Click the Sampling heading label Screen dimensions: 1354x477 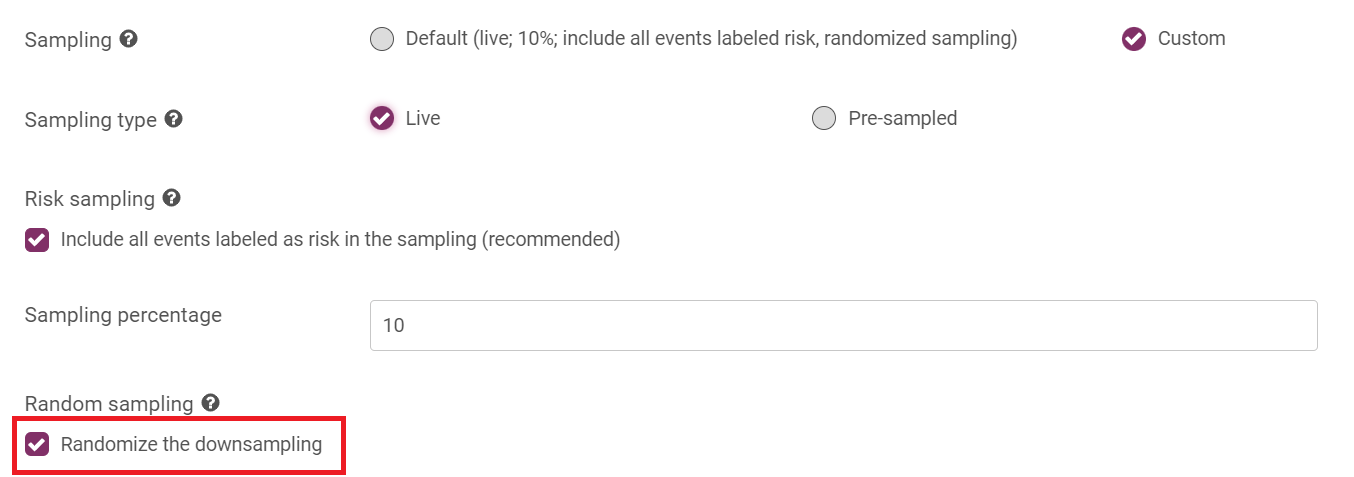tap(68, 40)
